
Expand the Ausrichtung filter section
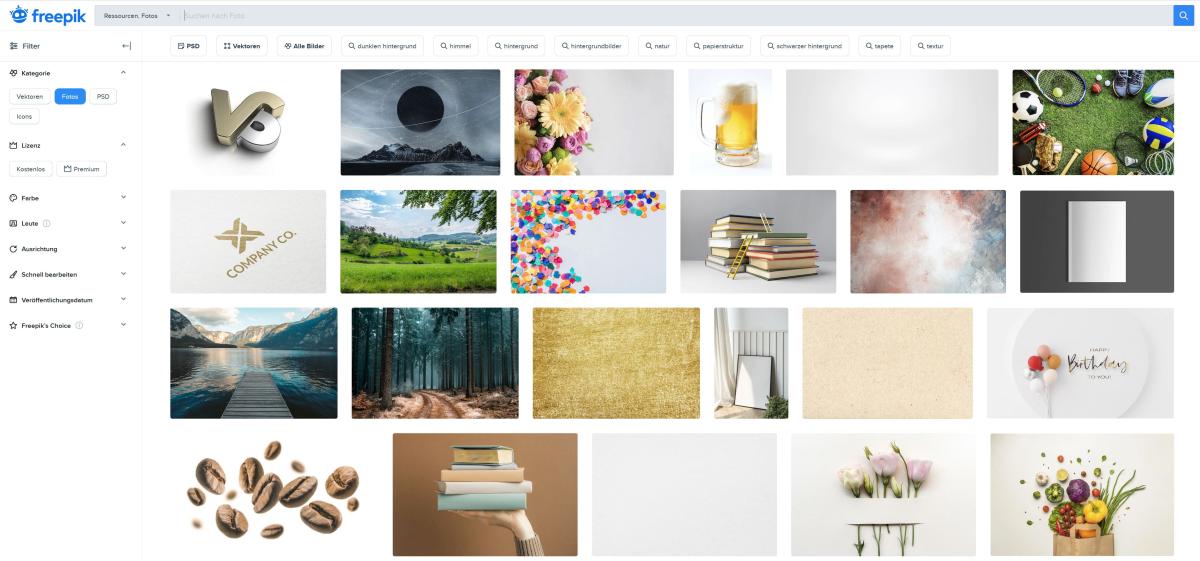tap(67, 248)
